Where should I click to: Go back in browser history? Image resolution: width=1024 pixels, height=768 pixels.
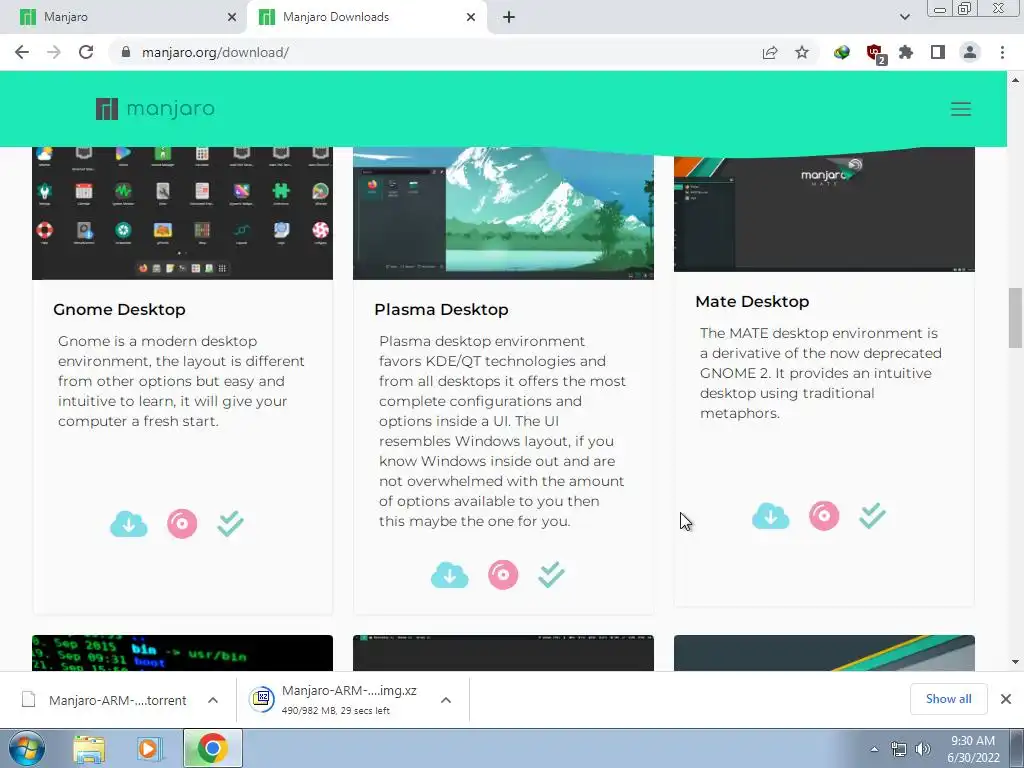22,52
